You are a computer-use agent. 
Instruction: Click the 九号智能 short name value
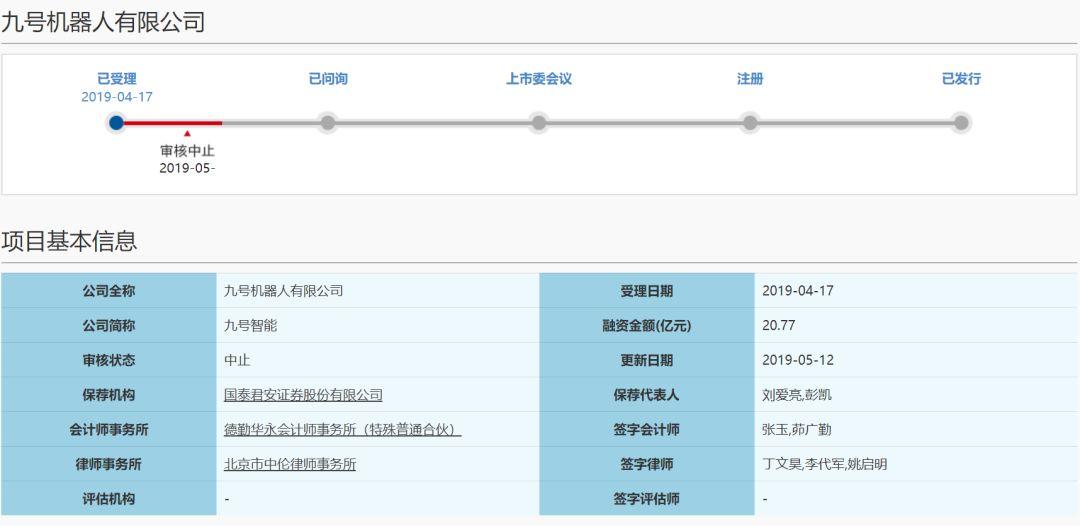[x=250, y=326]
